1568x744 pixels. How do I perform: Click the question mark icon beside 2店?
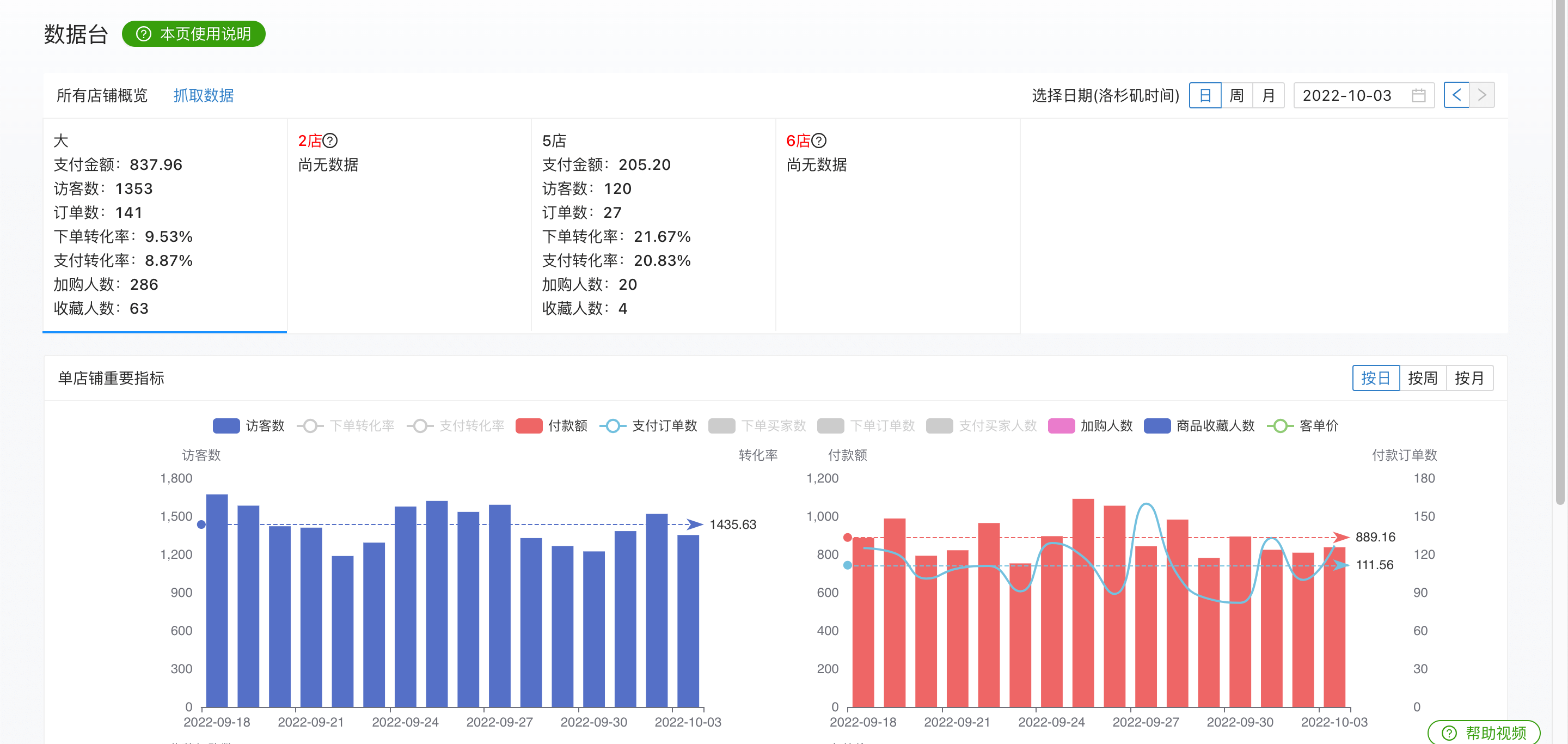(x=330, y=141)
